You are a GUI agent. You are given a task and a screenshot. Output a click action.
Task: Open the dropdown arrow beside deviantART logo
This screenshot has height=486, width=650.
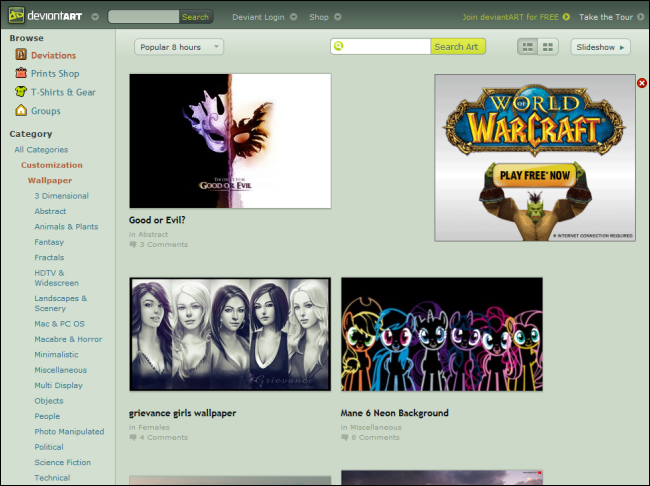click(x=95, y=17)
